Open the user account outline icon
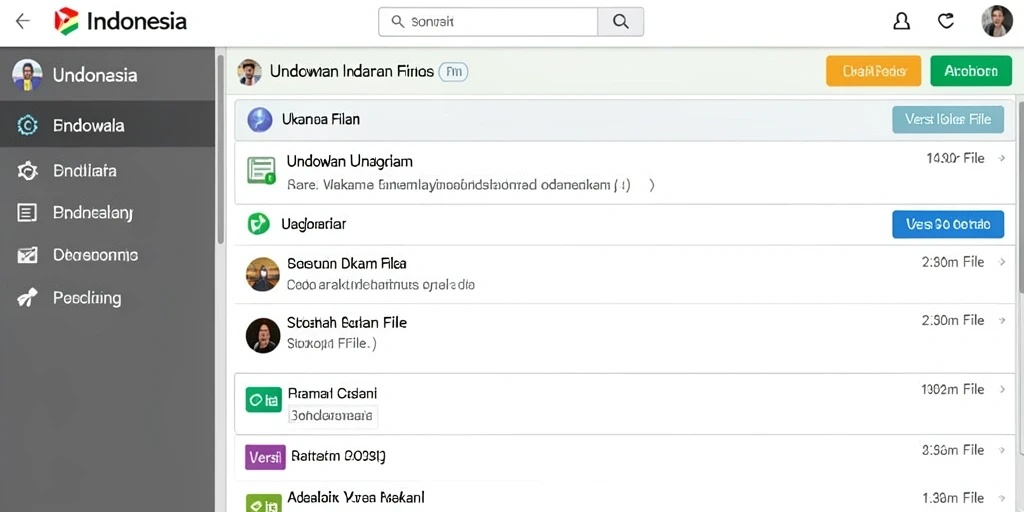The image size is (1024, 512). click(901, 22)
